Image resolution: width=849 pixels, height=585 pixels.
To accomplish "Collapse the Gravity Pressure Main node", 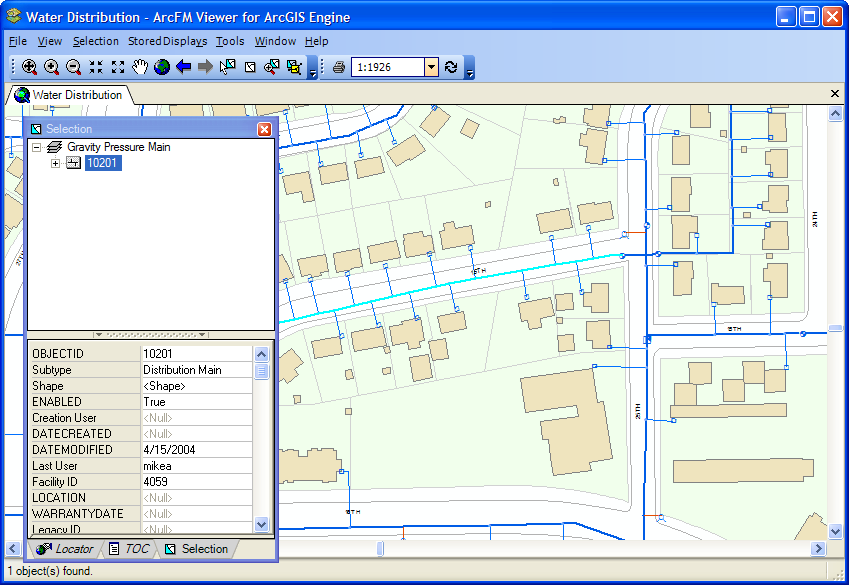I will coord(36,147).
